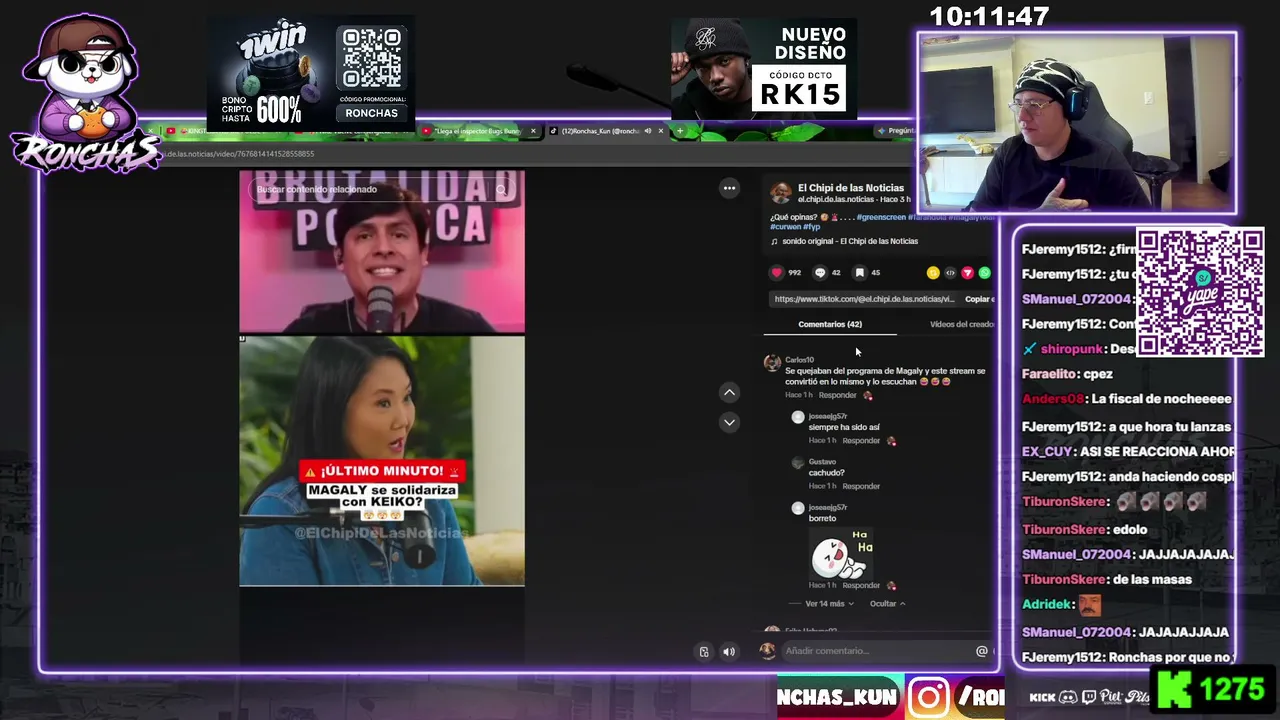Open the three-dot more options menu

729,188
